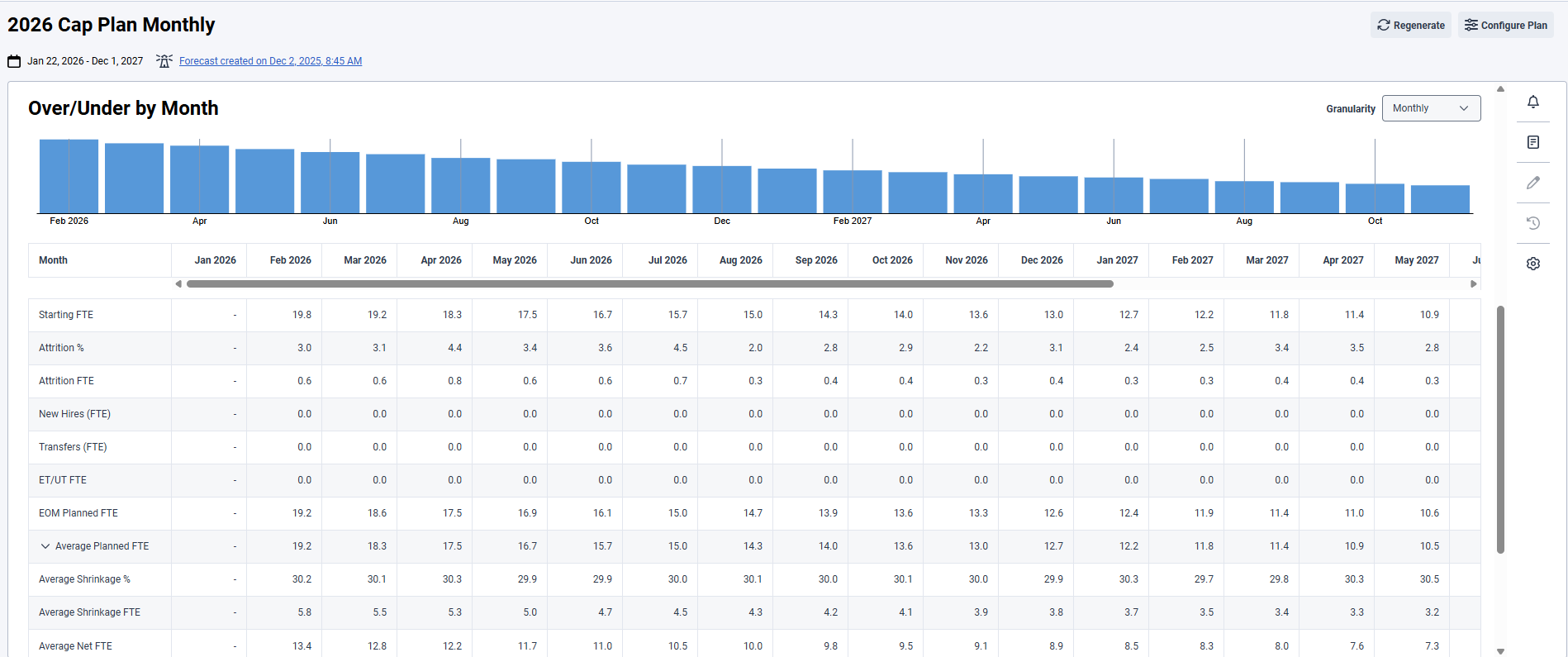This screenshot has width=1568, height=657.
Task: Open the forecast created link
Action: click(270, 61)
